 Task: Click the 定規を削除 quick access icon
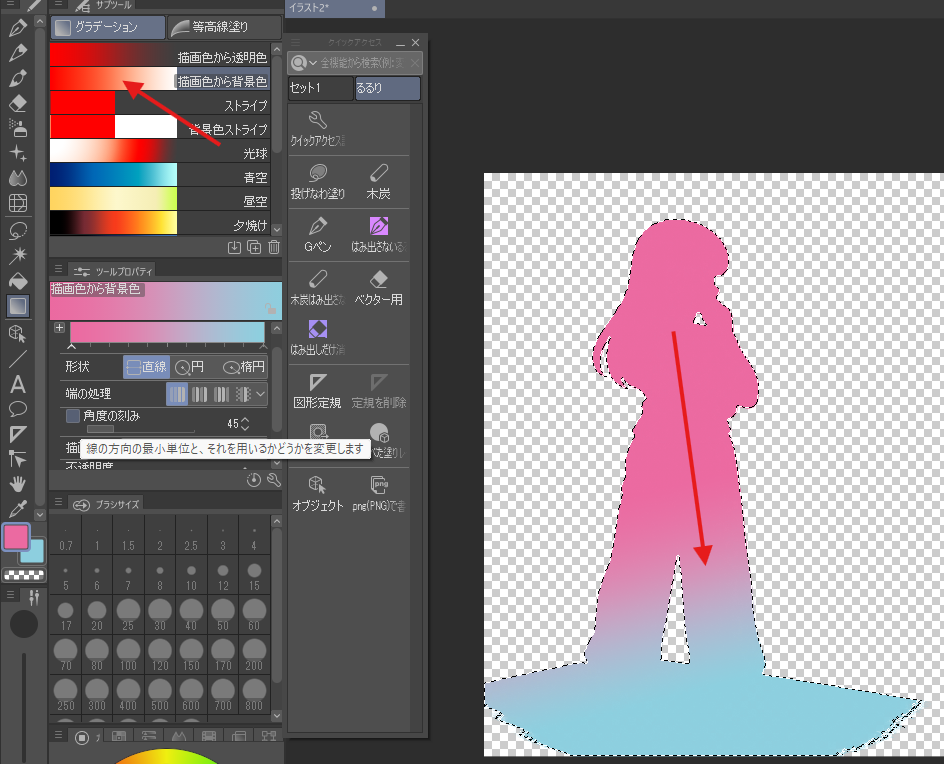[x=378, y=390]
